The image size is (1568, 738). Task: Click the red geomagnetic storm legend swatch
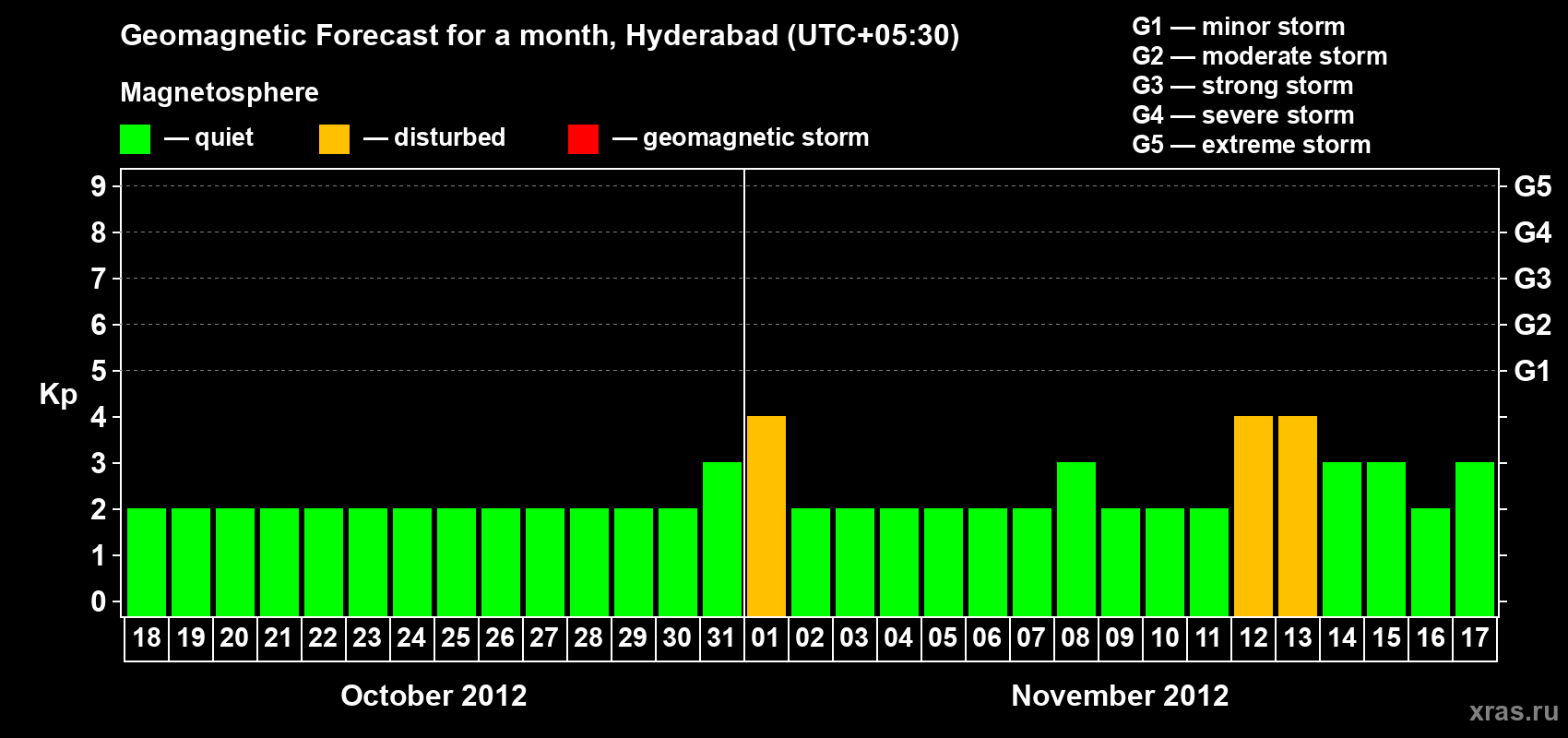584,139
